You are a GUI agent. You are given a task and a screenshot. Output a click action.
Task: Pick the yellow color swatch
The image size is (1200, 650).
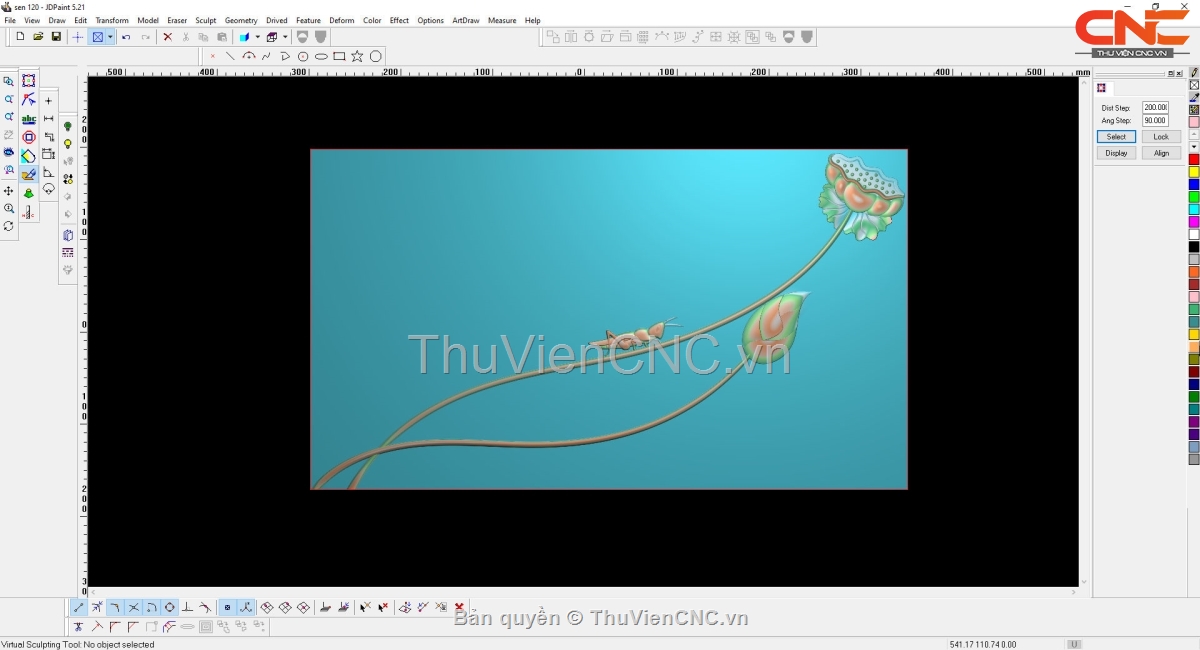coord(1194,172)
